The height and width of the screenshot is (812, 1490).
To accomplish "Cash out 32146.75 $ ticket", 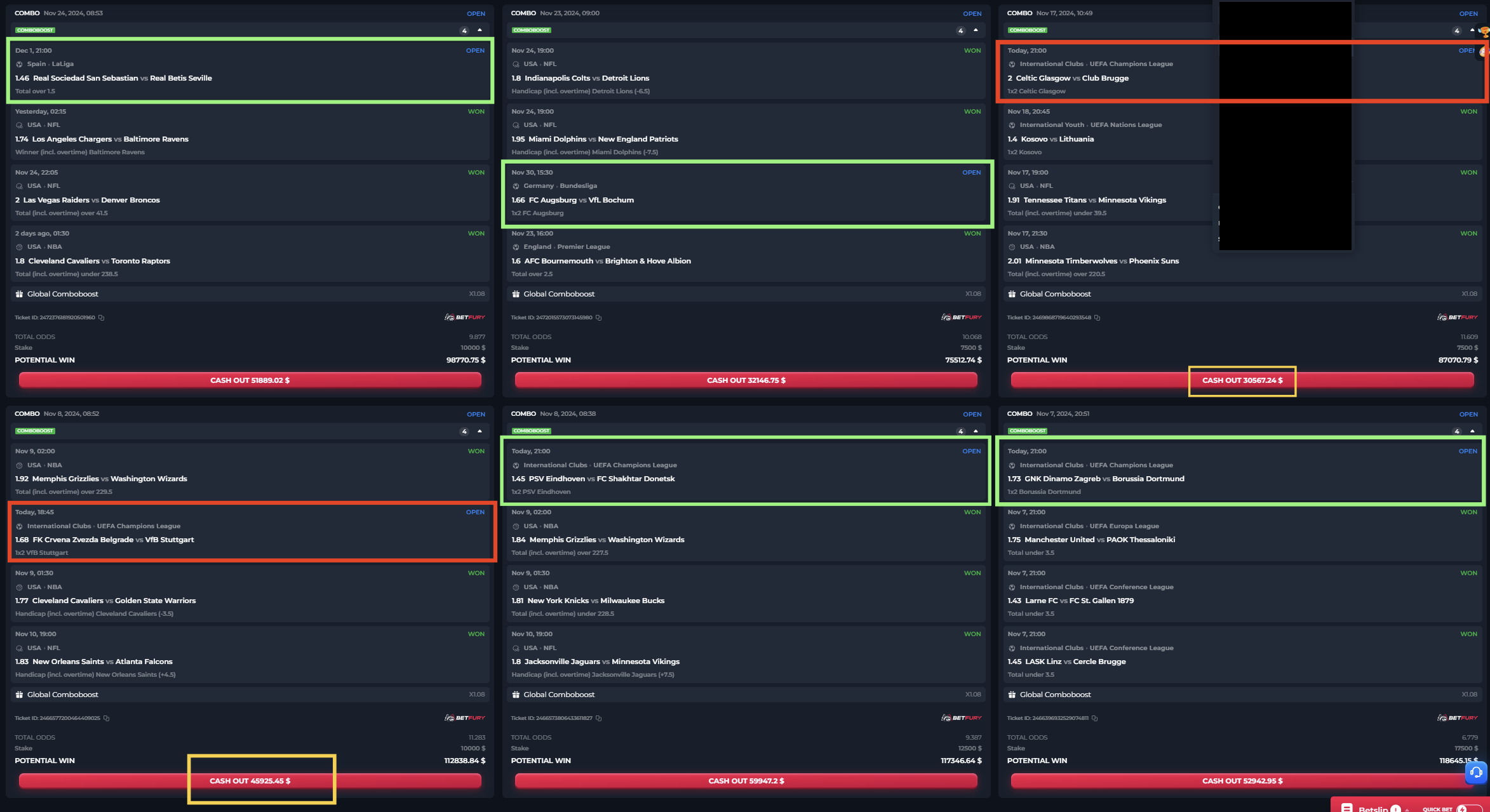I will [746, 380].
